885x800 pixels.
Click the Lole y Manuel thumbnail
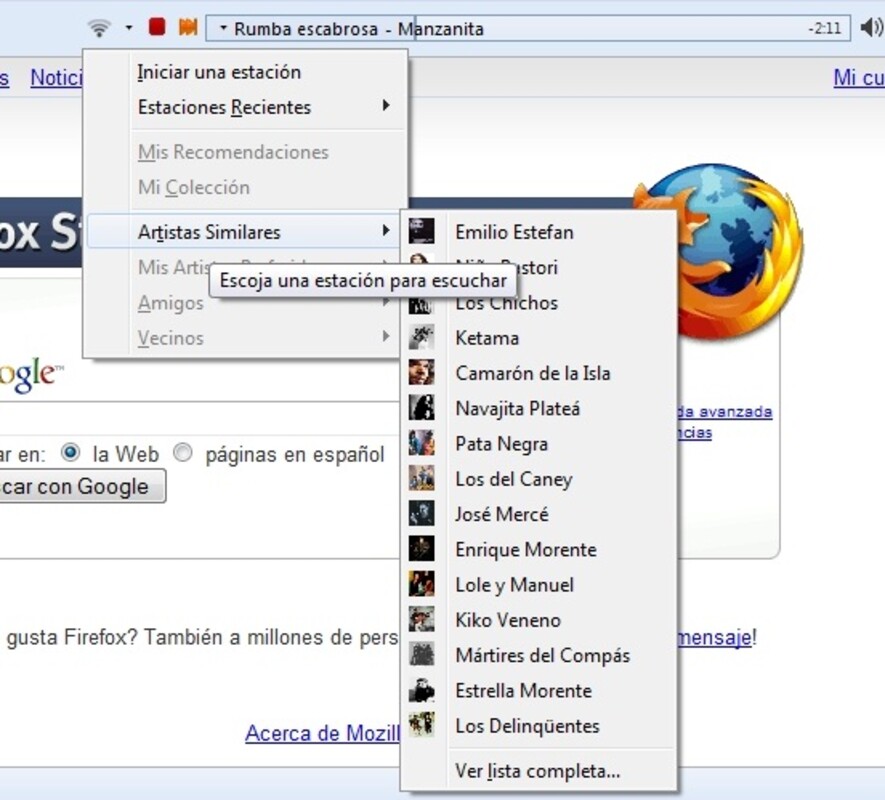[x=422, y=584]
